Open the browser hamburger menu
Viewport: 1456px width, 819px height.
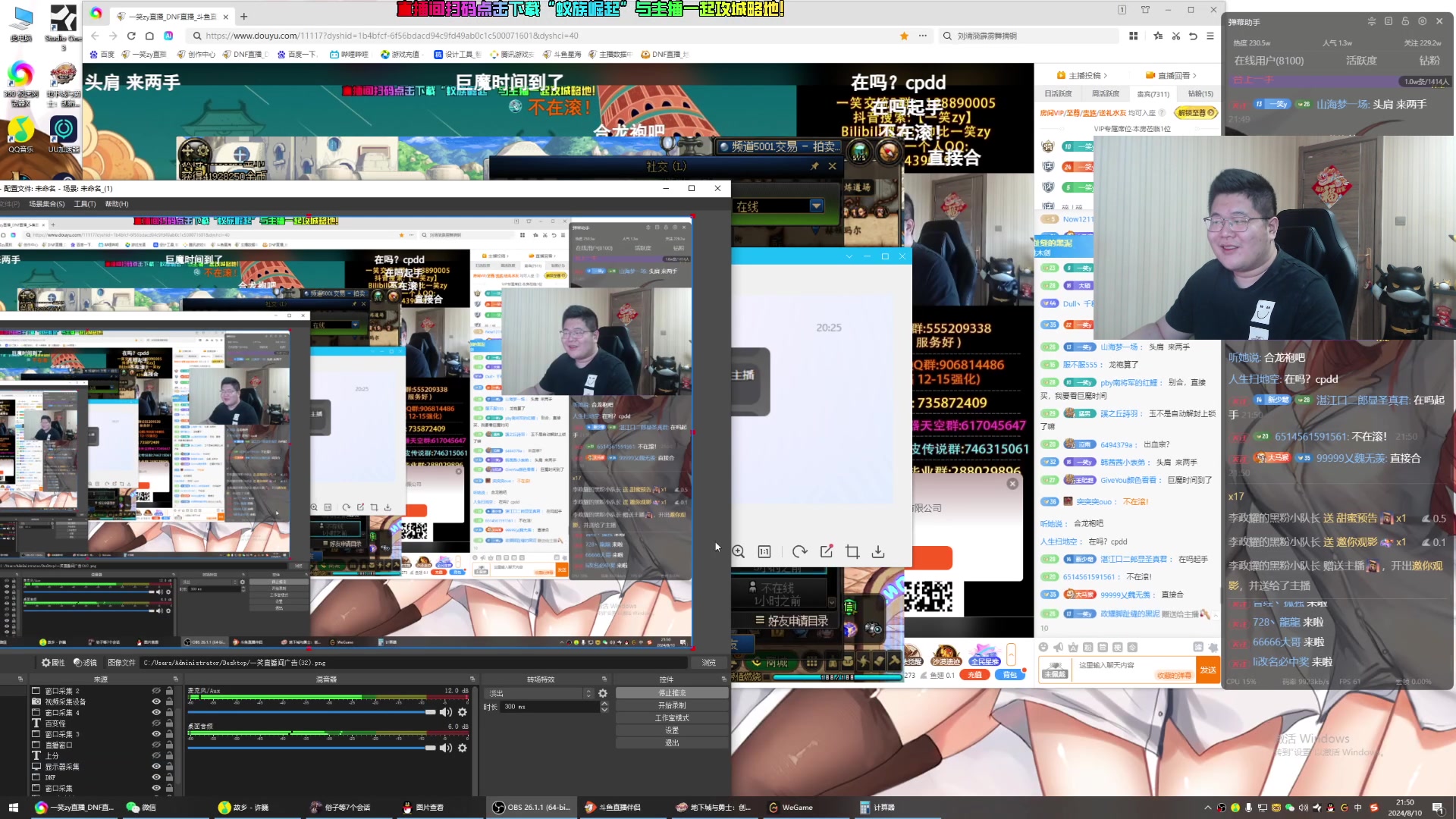click(1210, 36)
